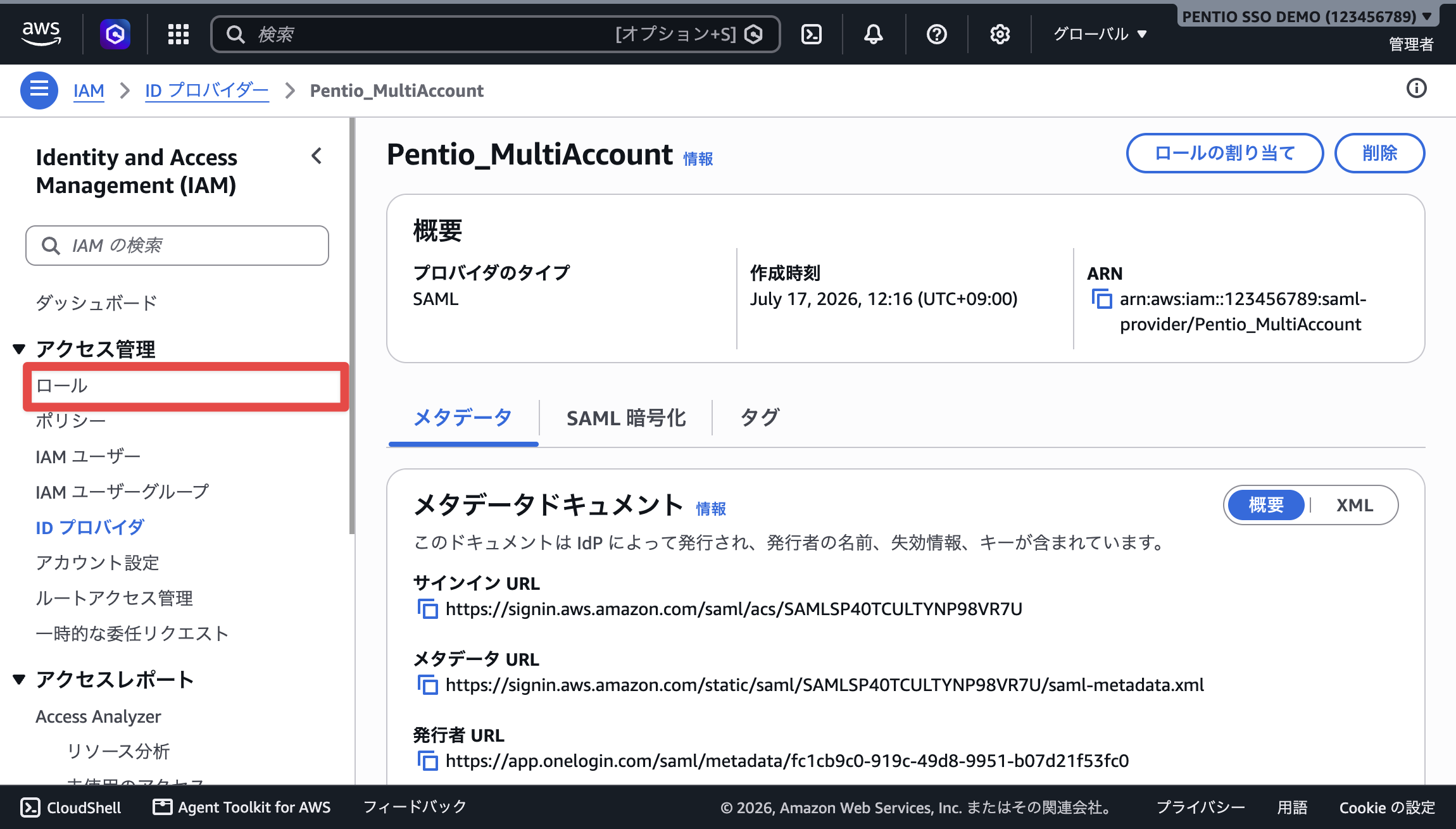Open ロール in the sidebar
The image size is (1456, 829).
61,385
